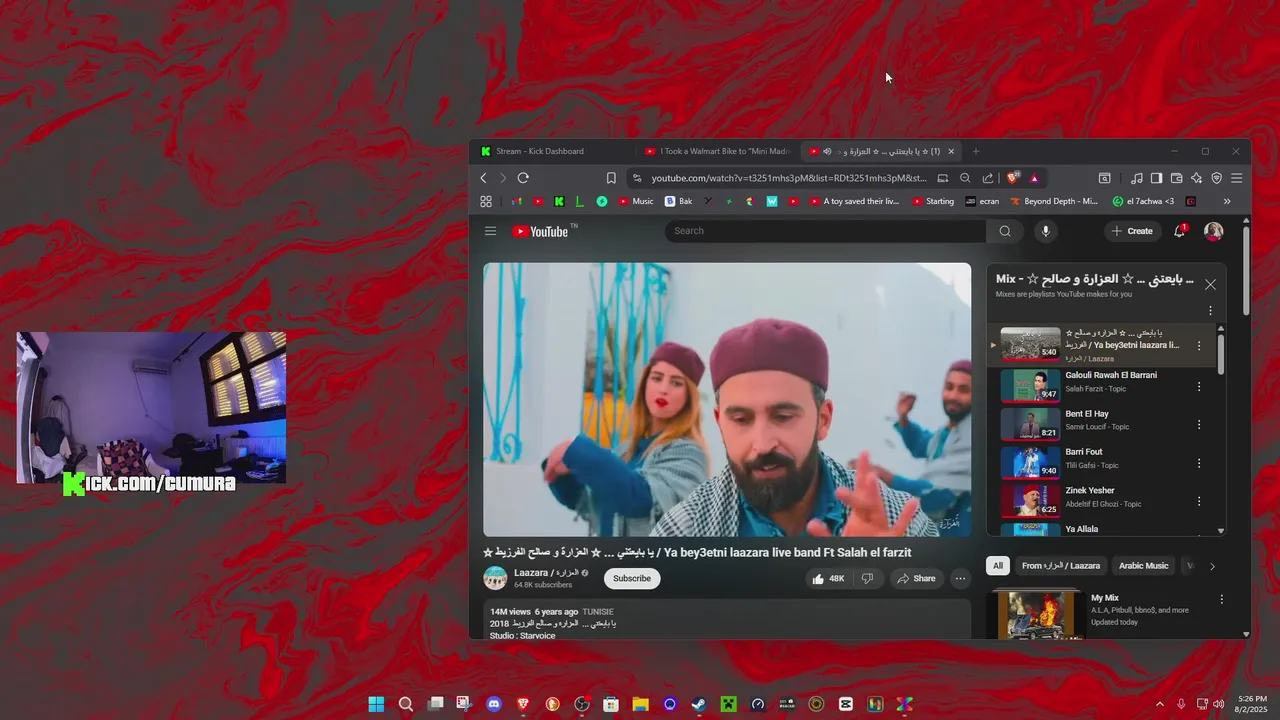
Task: Open YouTube notifications bell
Action: pyautogui.click(x=1180, y=231)
